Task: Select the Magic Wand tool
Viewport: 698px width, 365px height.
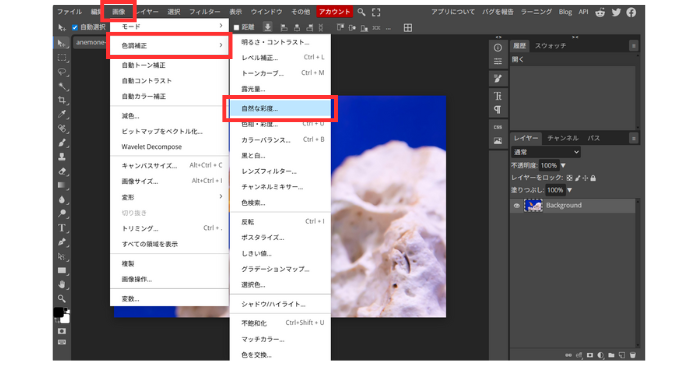Action: [x=62, y=86]
